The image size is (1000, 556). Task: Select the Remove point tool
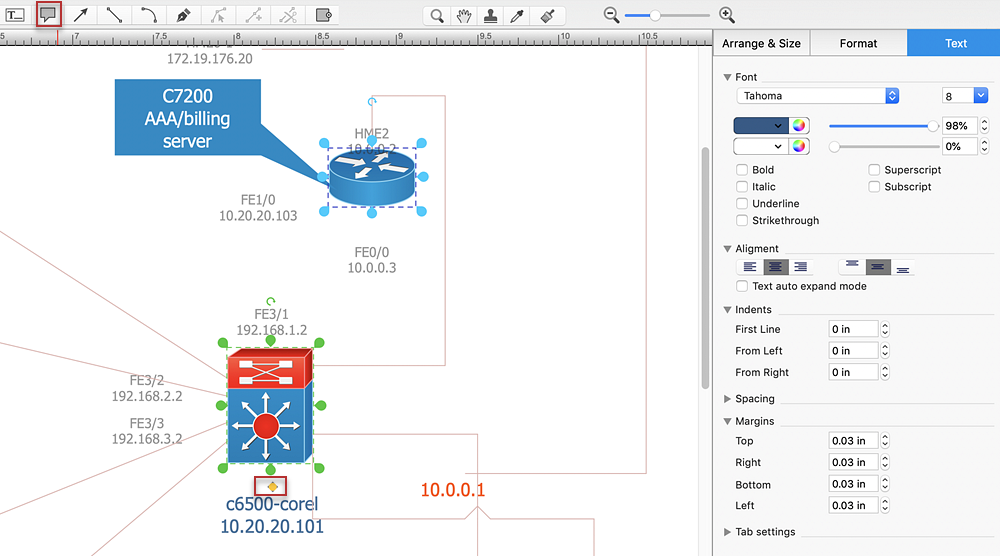point(288,15)
